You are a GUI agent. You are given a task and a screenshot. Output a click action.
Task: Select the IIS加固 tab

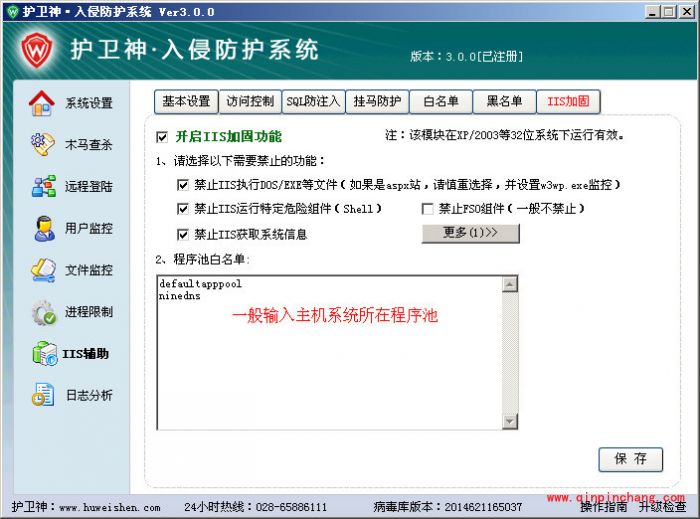click(x=568, y=101)
